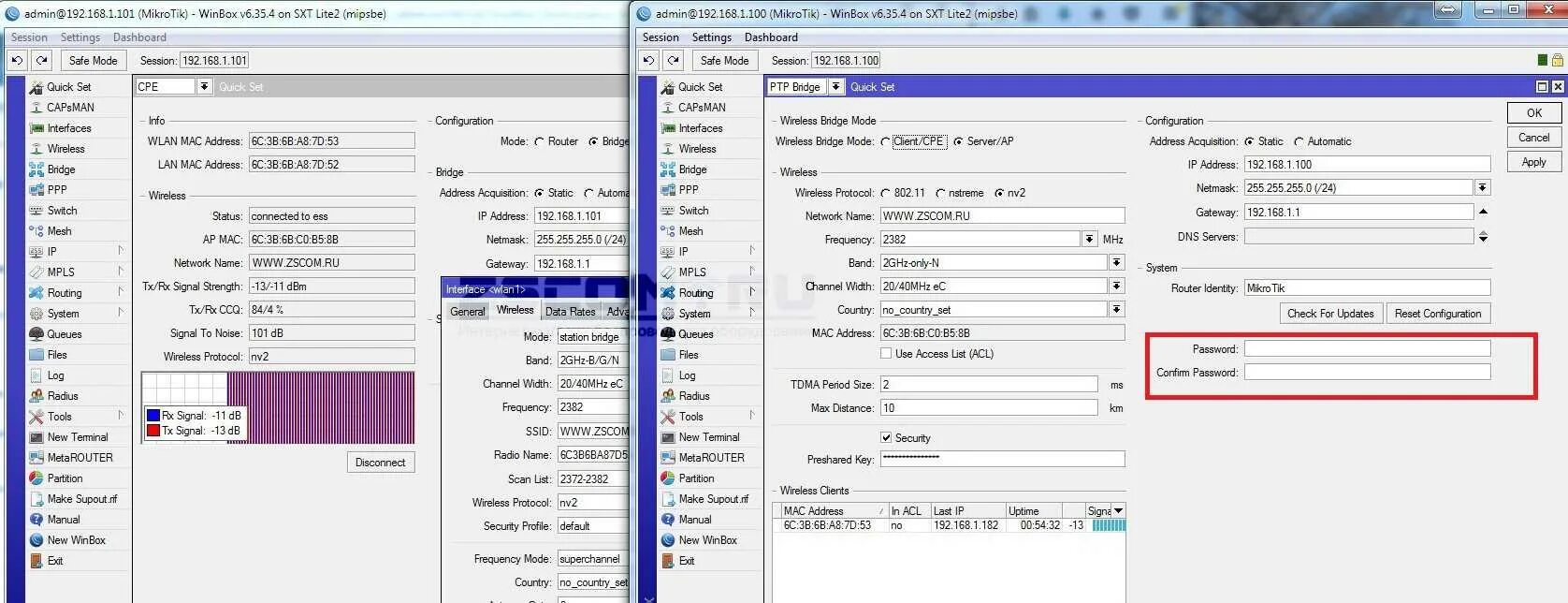Click Cancel button in Quick Set
The image size is (1568, 603).
1534,138
